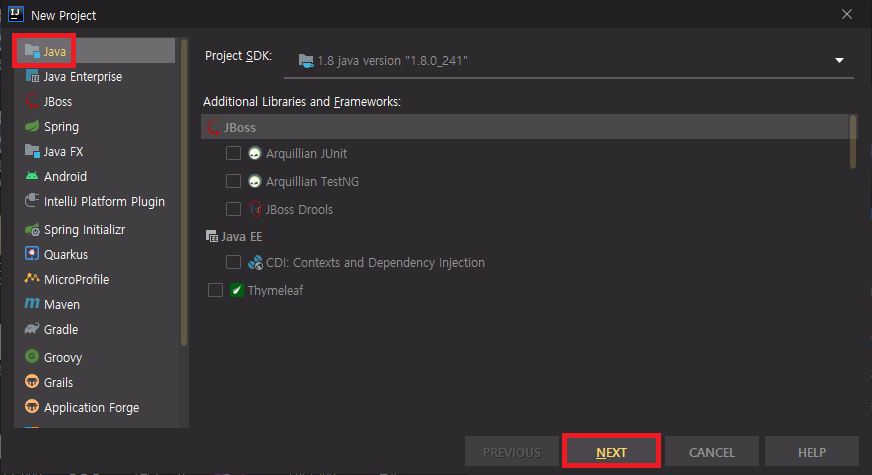Screen dimensions: 872x475
Task: Check the Thymeleaf framework checkbox
Action: 215,290
